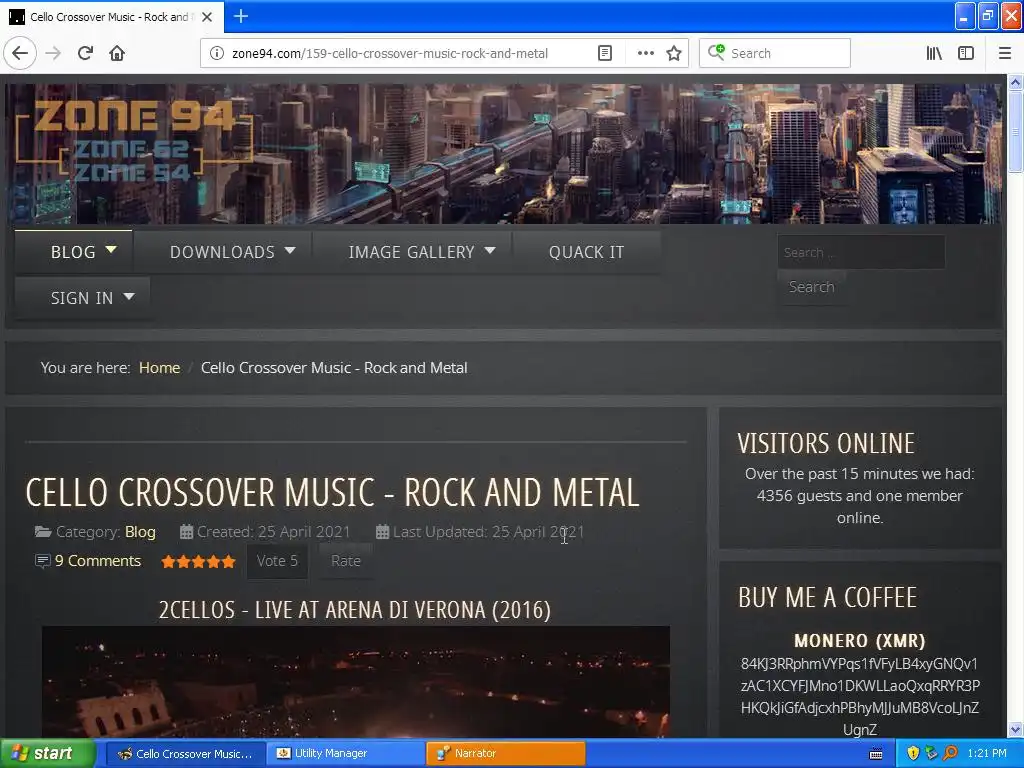
Task: Click the scrollbar up arrow
Action: (x=1015, y=82)
